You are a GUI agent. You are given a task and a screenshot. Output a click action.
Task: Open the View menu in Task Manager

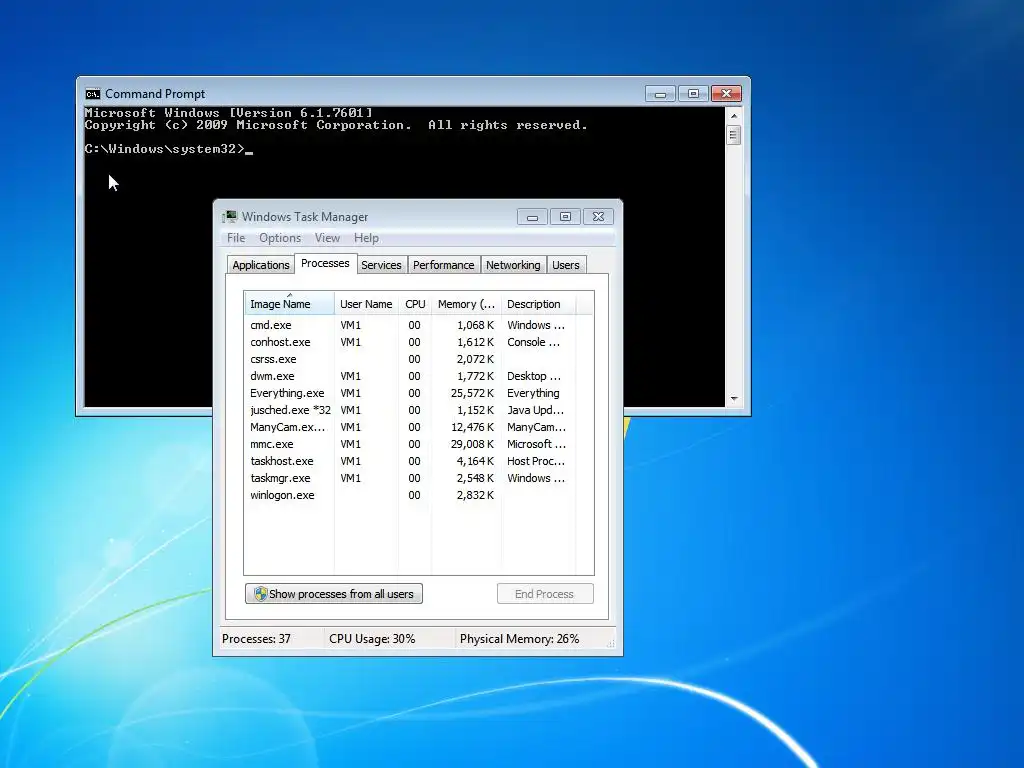[x=327, y=238]
